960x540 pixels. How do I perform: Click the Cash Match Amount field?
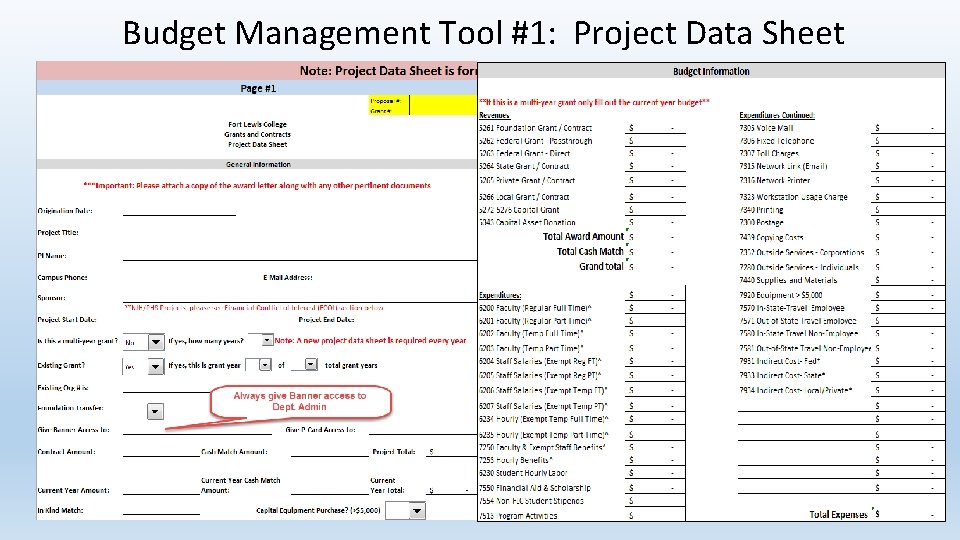[329, 451]
